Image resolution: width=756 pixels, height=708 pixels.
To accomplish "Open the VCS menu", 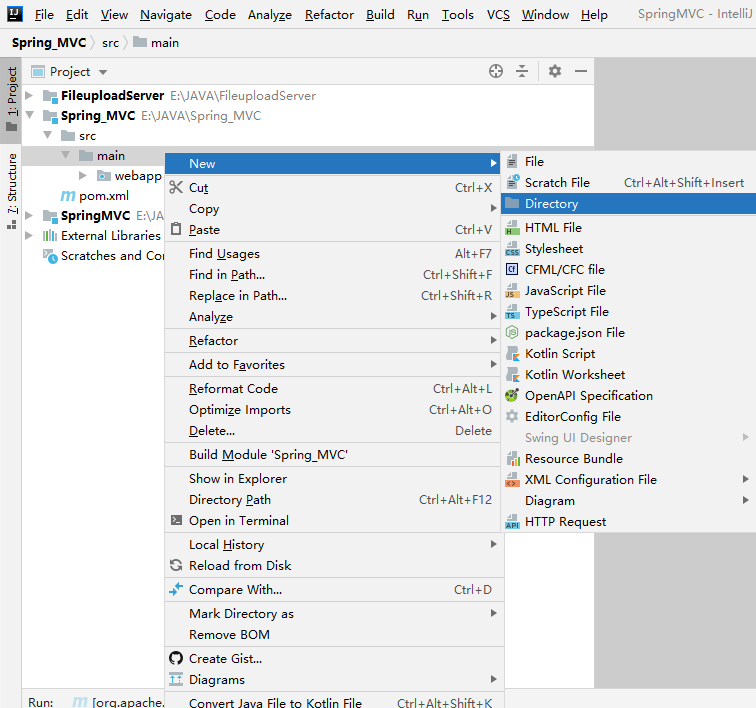I will pos(498,15).
